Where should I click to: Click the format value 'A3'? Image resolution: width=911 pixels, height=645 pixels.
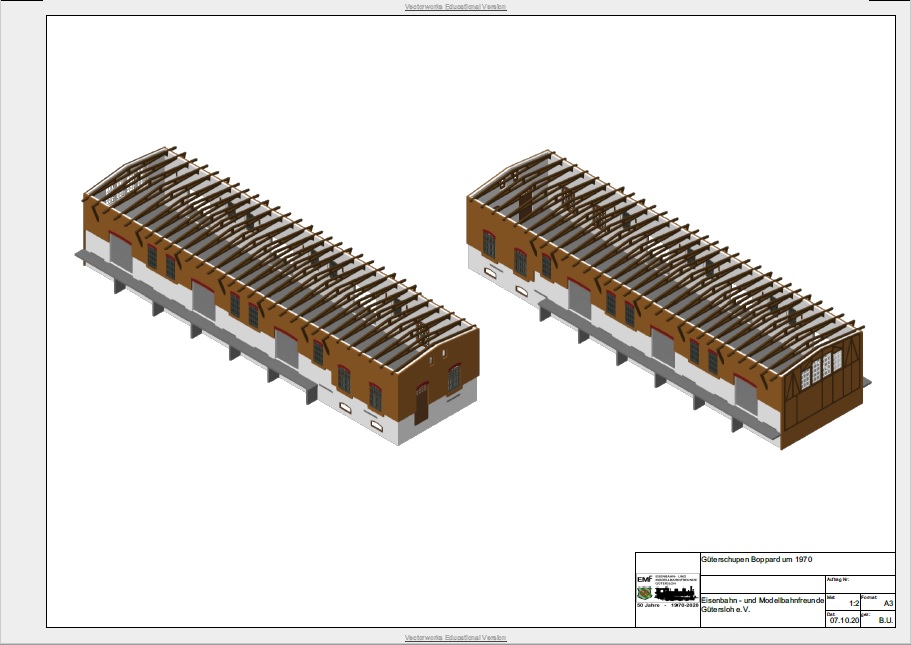coord(888,603)
